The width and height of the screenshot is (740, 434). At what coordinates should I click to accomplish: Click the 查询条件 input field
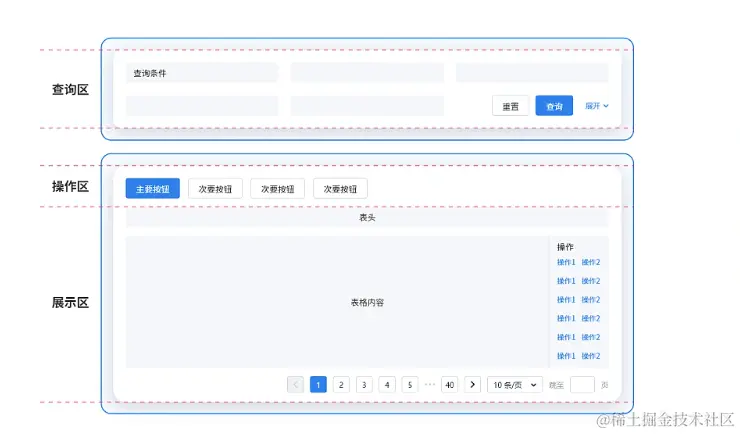[x=202, y=73]
